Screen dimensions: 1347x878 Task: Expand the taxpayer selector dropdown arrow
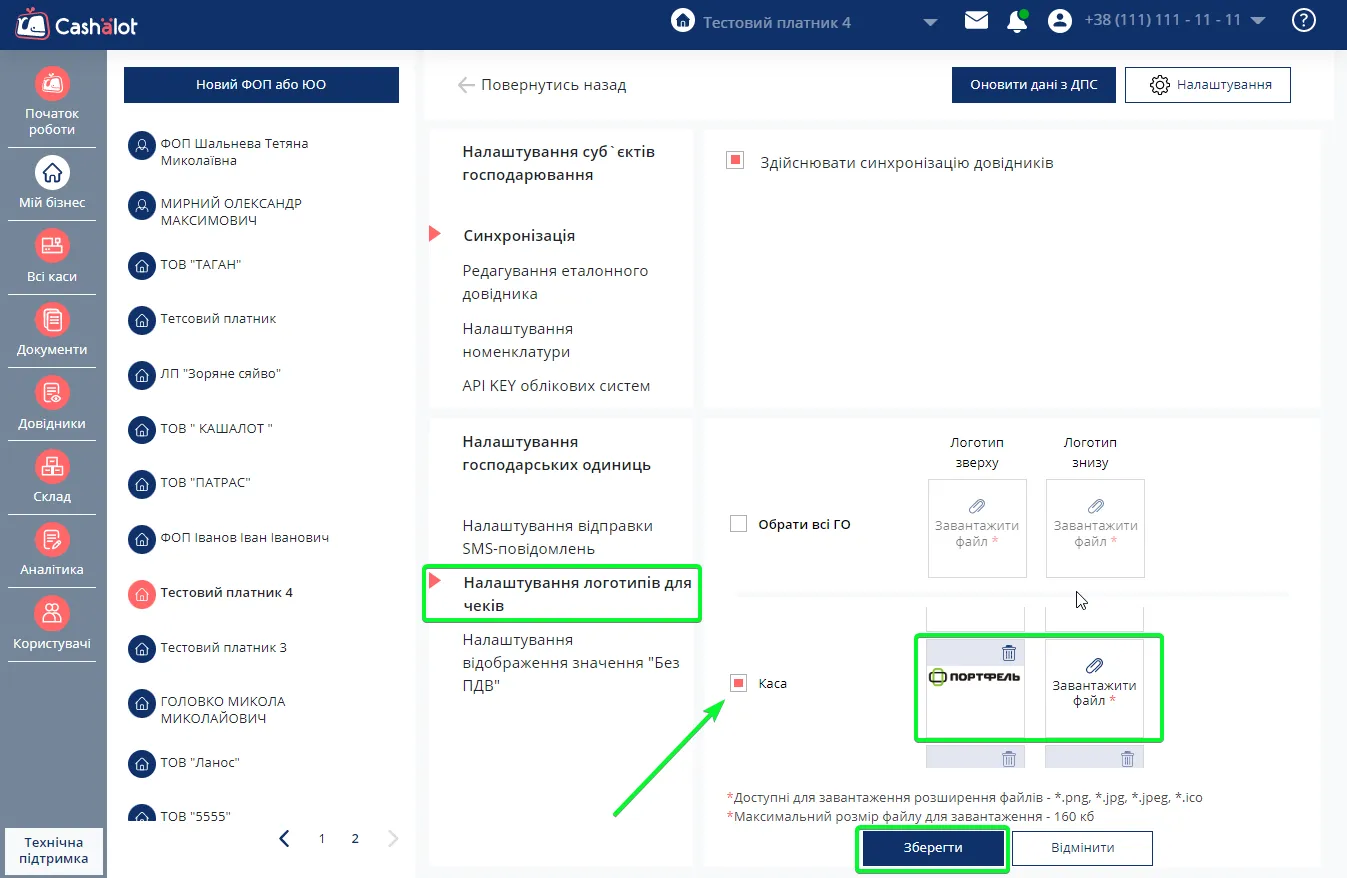tap(930, 22)
